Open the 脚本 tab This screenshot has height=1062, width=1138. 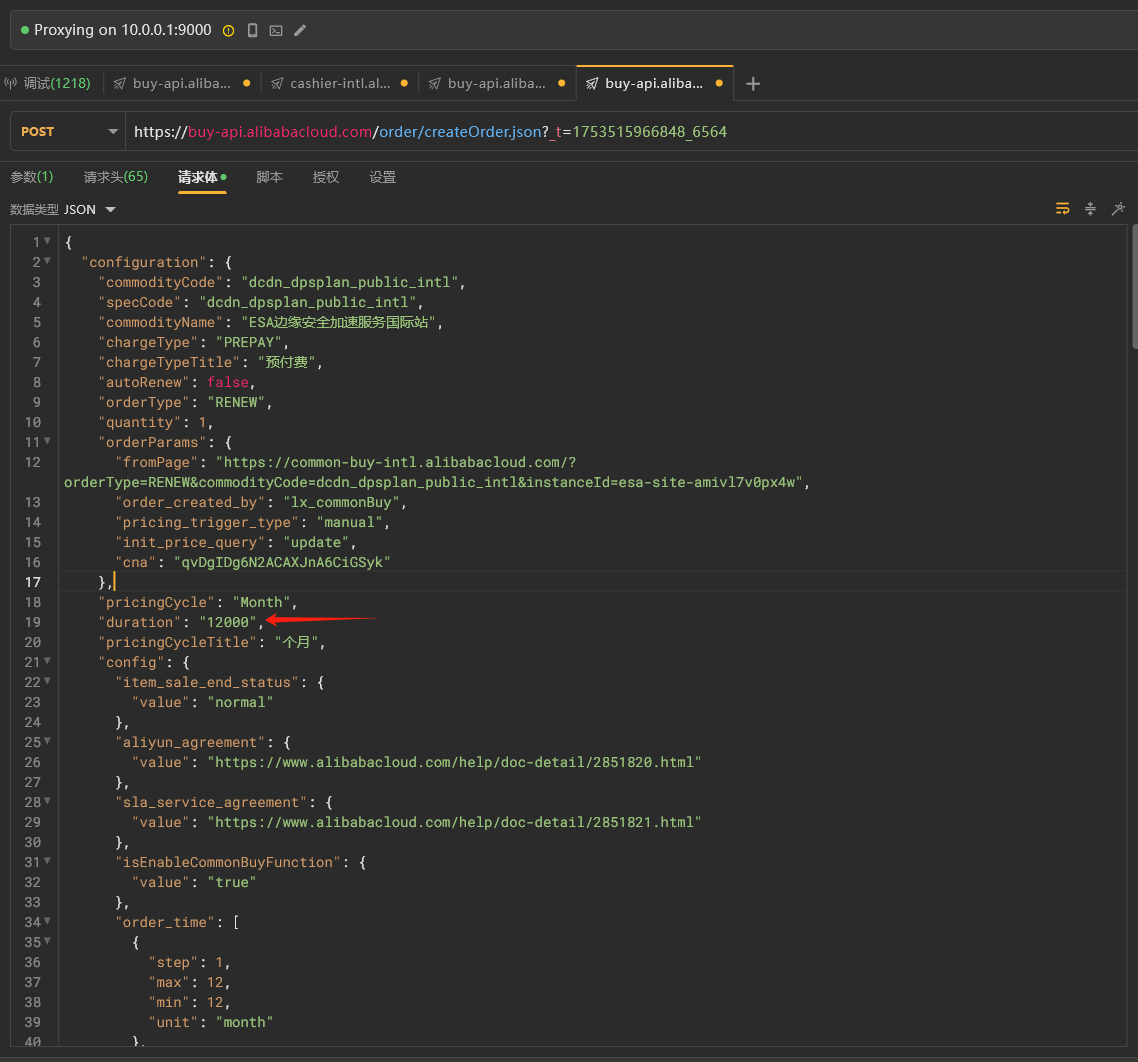[269, 177]
